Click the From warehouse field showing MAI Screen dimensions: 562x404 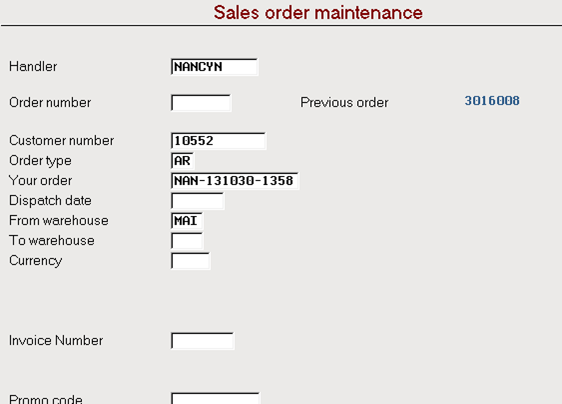pyautogui.click(x=187, y=221)
